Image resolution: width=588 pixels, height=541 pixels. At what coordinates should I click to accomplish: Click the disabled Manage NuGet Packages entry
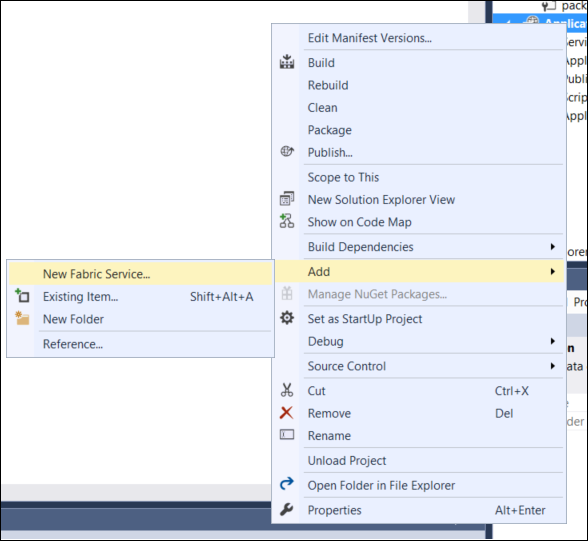click(419, 294)
